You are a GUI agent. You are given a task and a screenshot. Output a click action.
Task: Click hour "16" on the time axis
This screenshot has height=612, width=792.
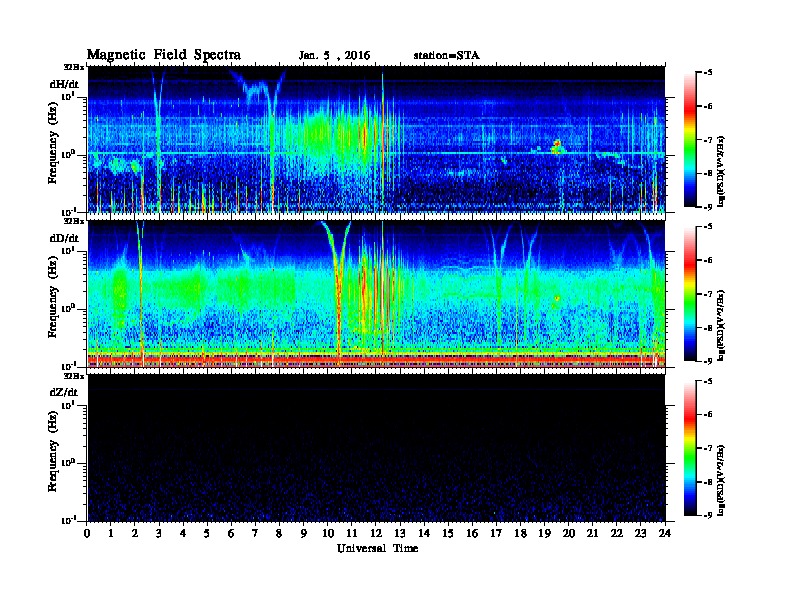click(x=472, y=533)
